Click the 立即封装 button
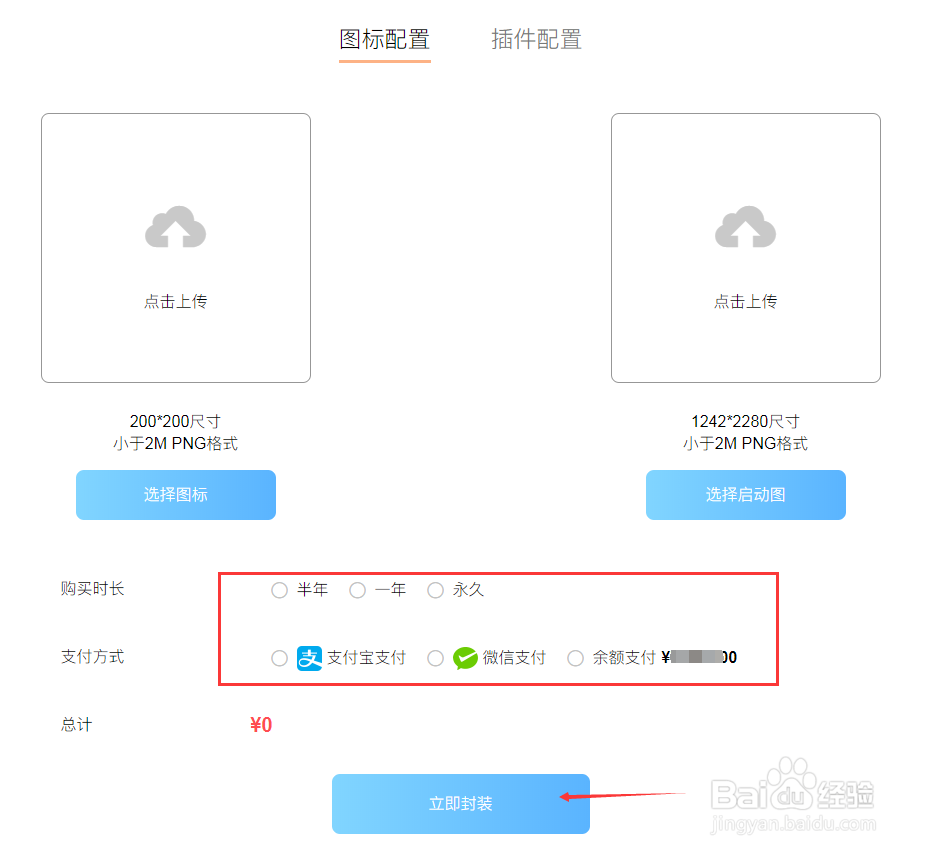 click(461, 804)
